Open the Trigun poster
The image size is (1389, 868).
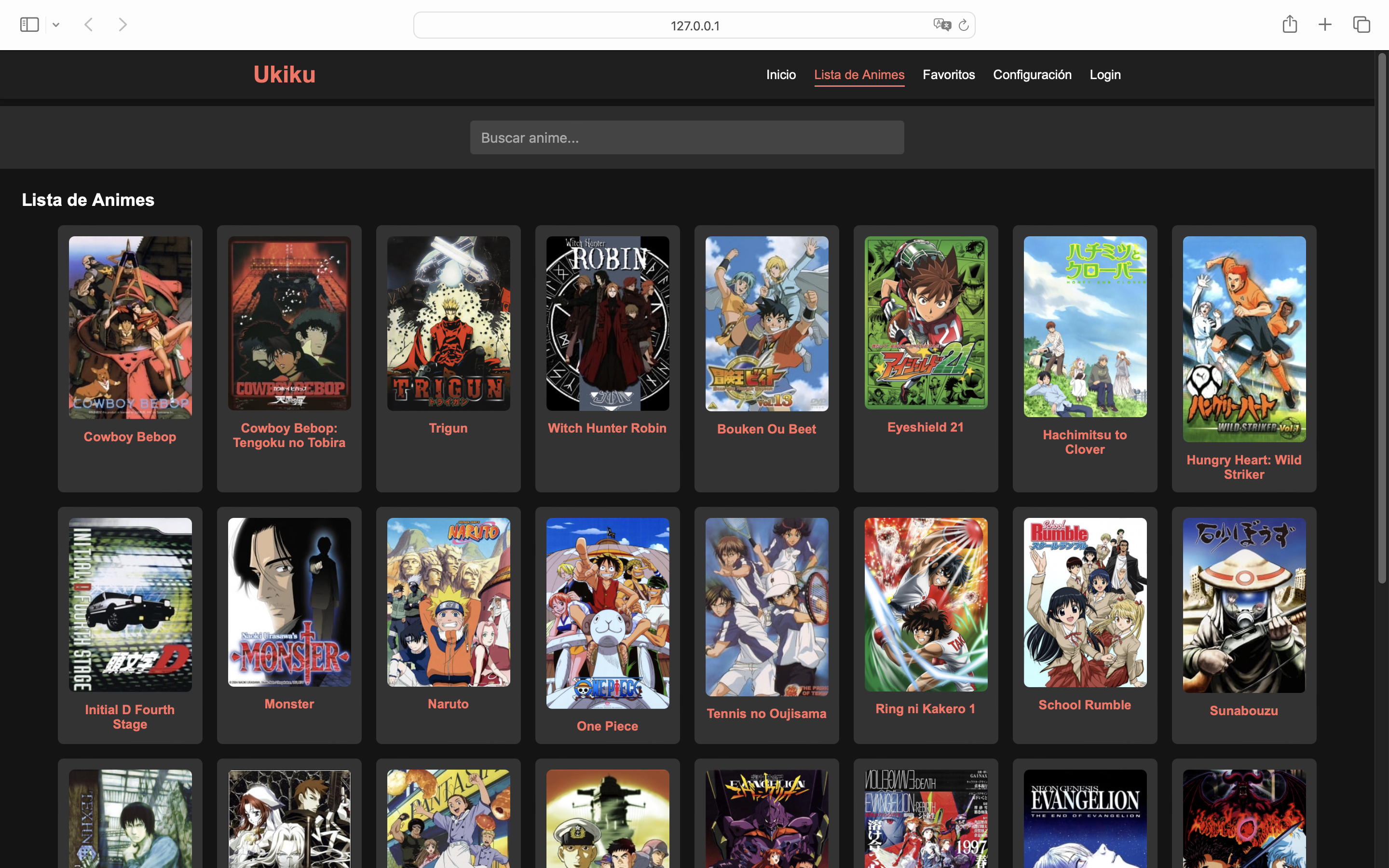448,323
